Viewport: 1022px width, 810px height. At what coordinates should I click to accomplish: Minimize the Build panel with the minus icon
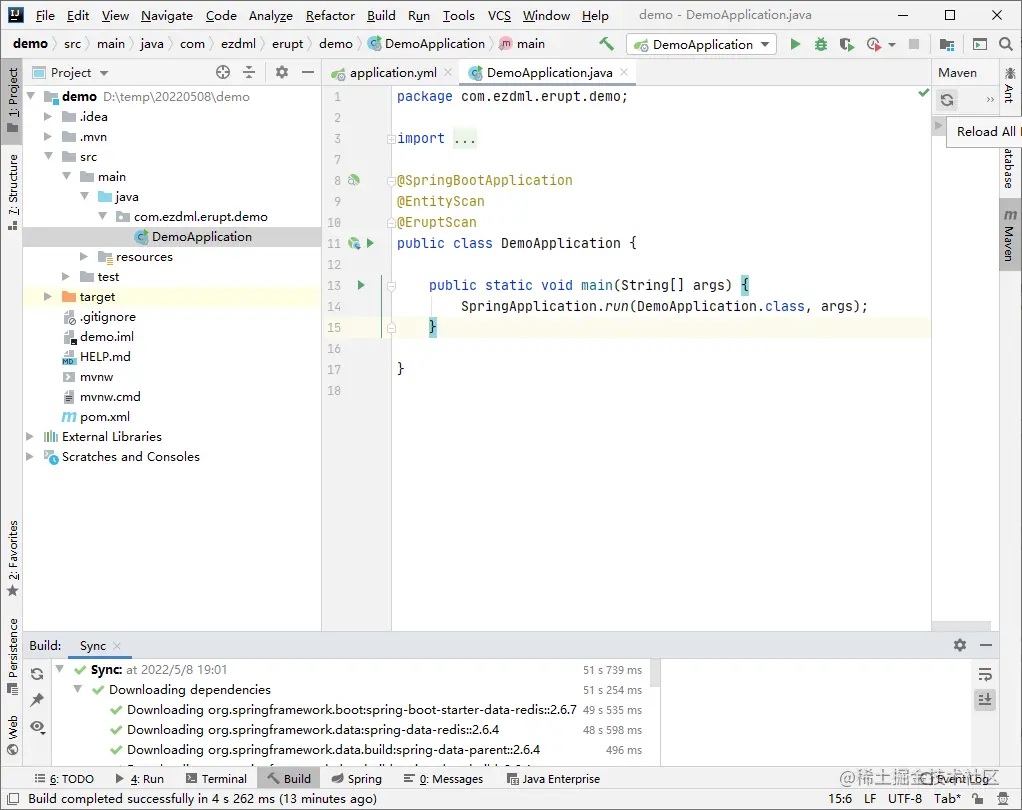(986, 645)
